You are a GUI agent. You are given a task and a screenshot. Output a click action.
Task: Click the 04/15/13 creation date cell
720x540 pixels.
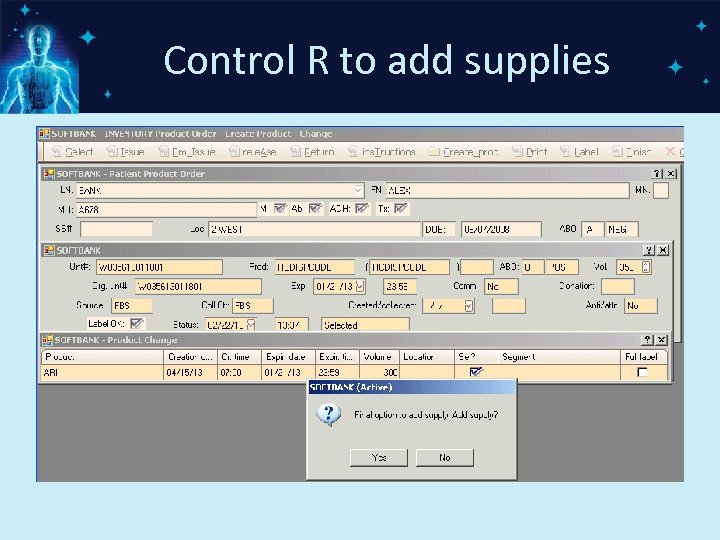point(191,372)
